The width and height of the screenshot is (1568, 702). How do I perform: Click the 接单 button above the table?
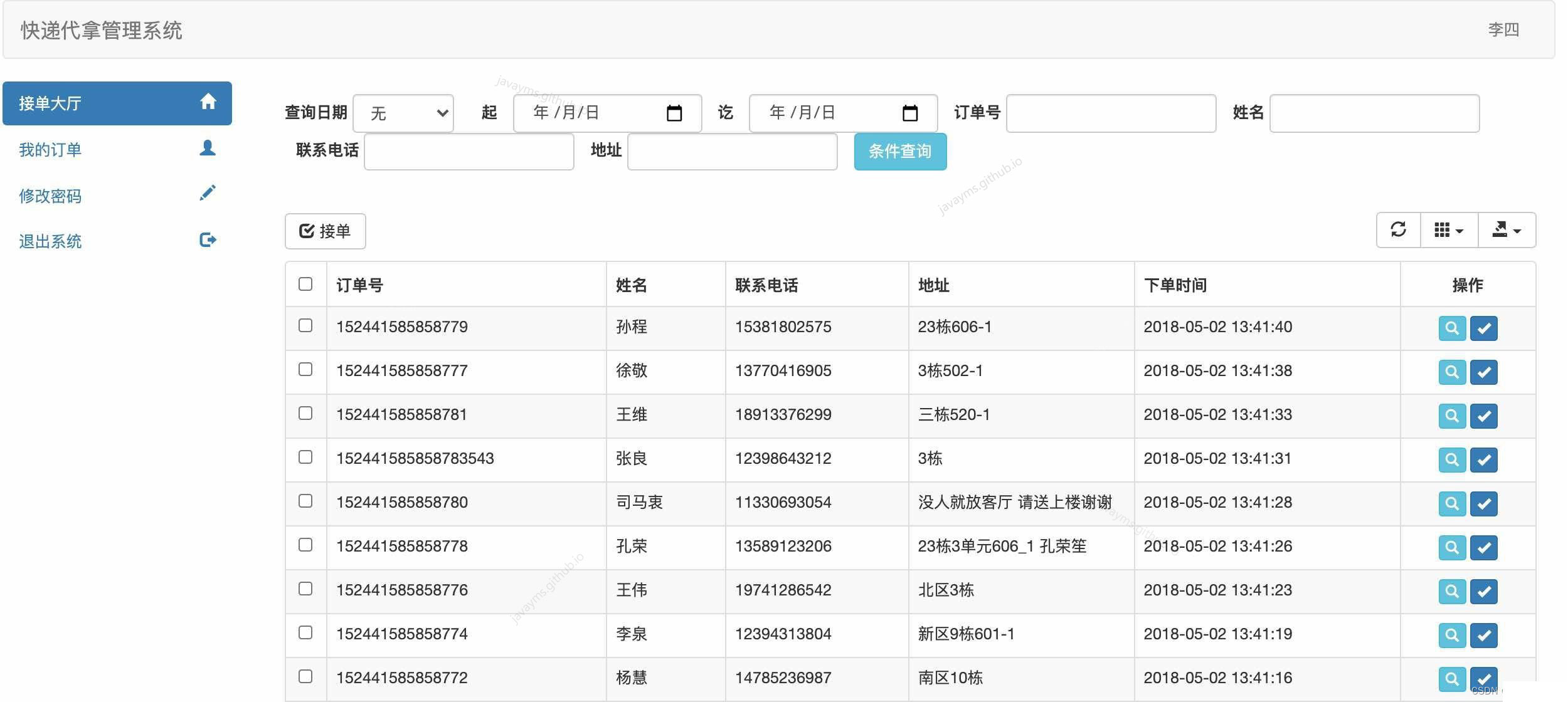[325, 231]
